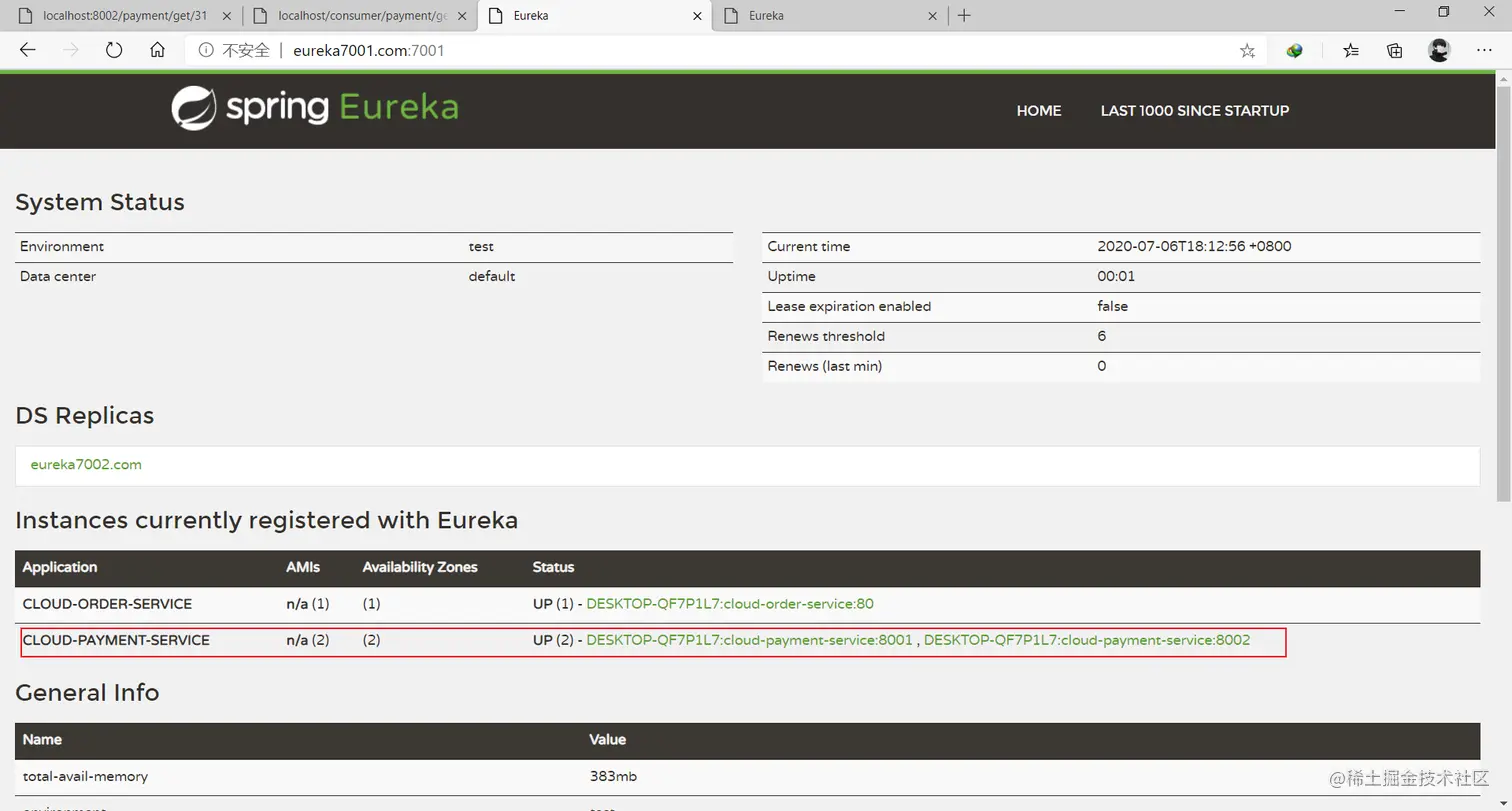Click the Environment row label
Screen dimensions: 1512x811
[62, 246]
